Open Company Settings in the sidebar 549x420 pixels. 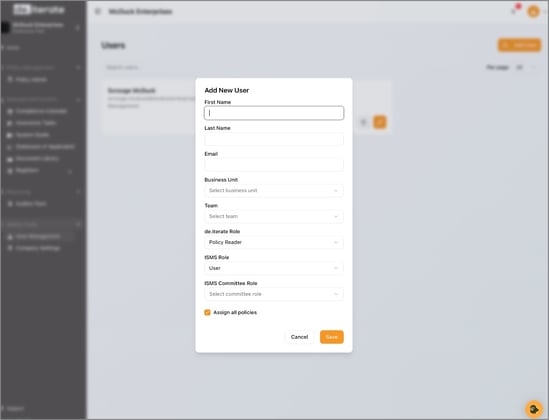[x=38, y=248]
